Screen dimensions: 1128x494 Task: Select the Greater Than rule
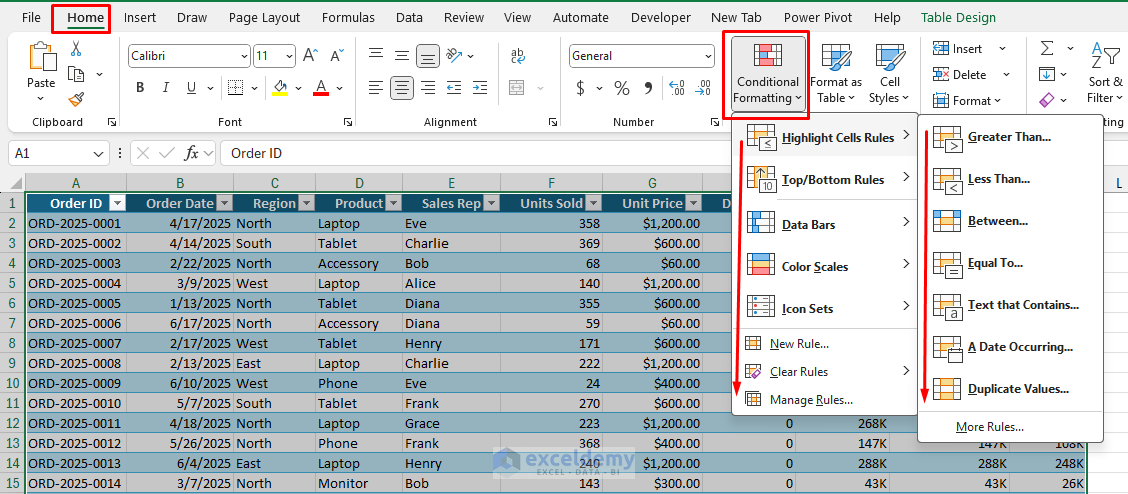coord(1010,137)
